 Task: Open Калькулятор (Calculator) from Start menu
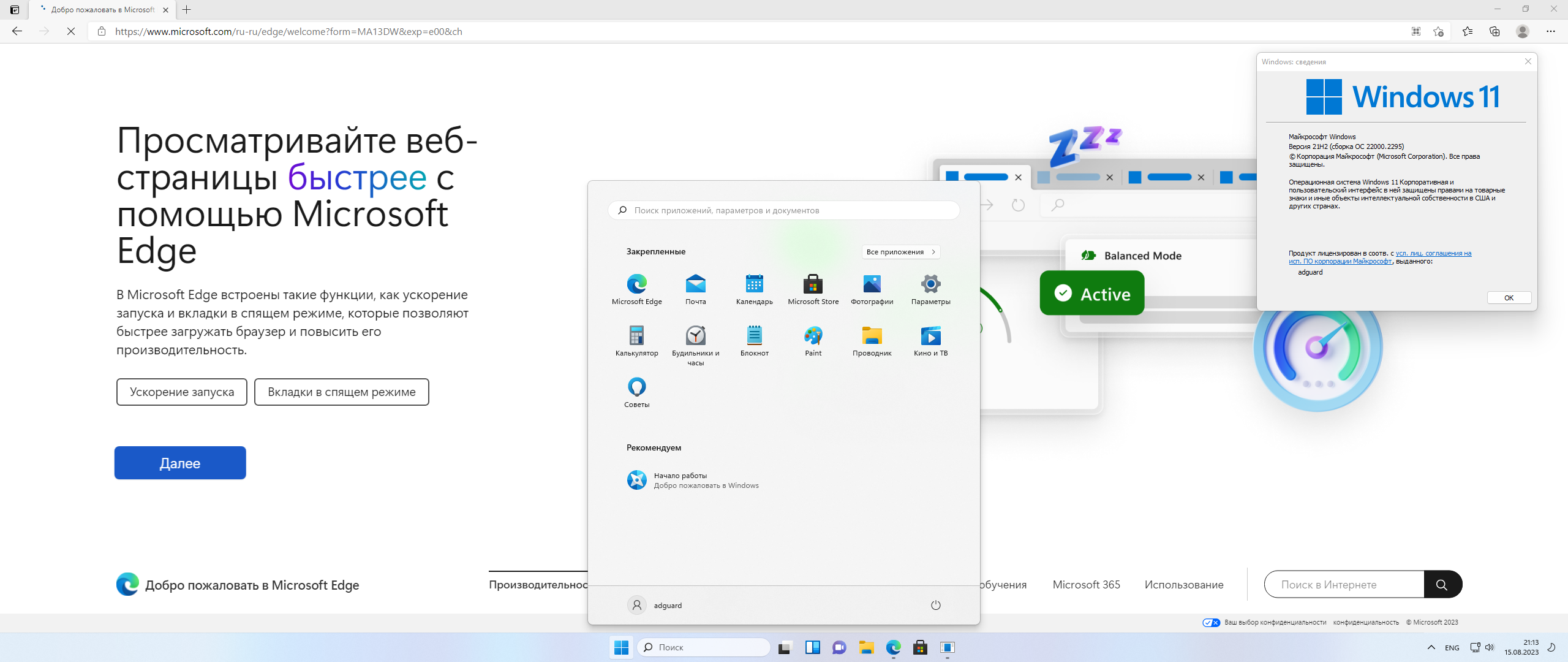[x=637, y=335]
